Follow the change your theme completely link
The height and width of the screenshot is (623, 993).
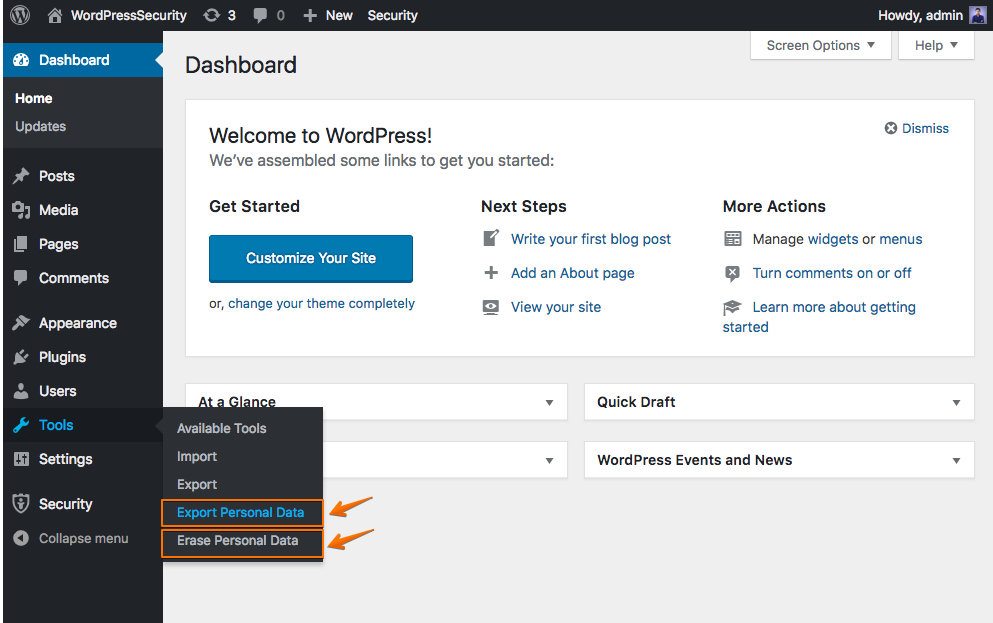click(322, 304)
